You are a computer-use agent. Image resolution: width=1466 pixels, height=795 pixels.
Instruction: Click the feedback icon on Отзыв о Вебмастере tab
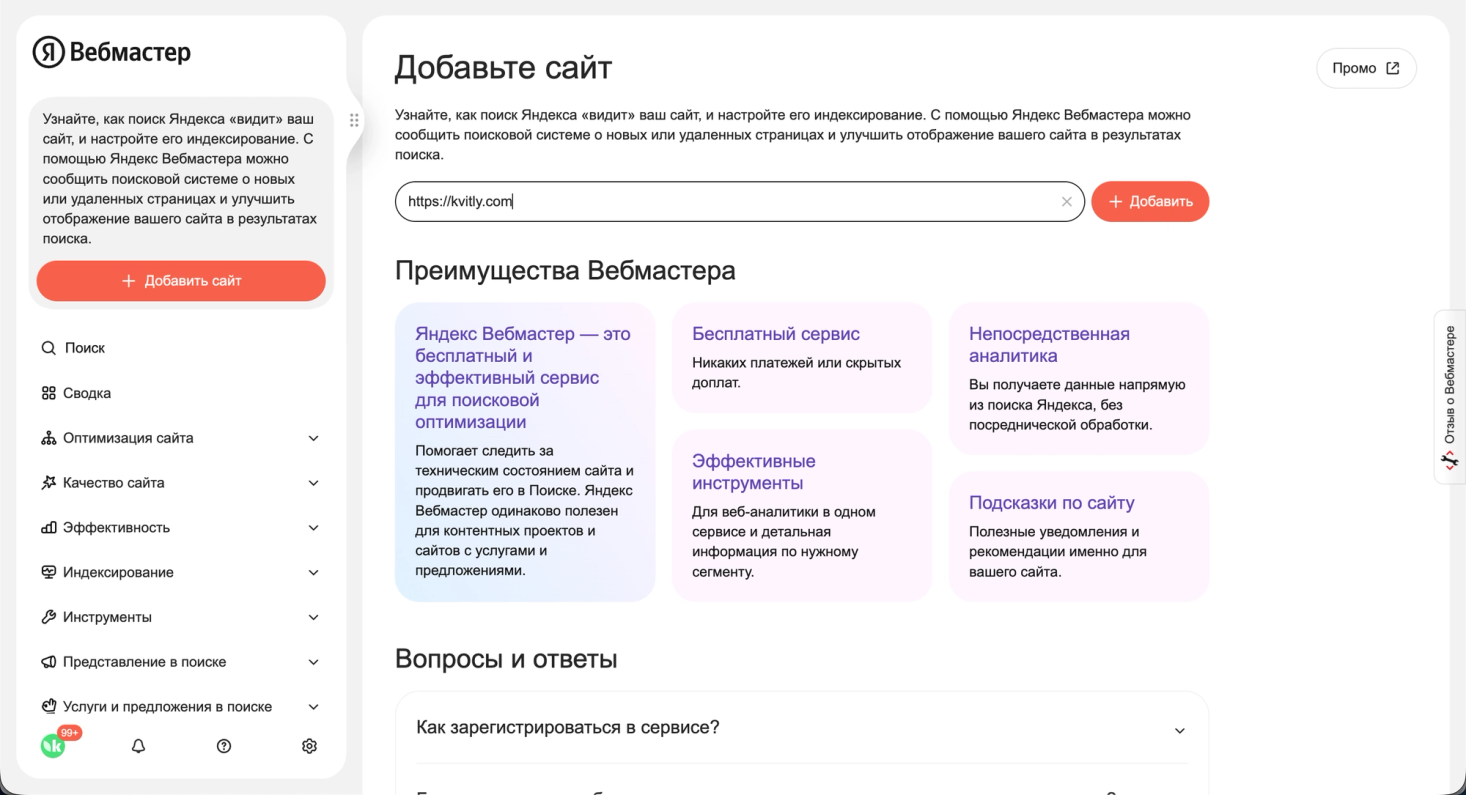click(1449, 461)
